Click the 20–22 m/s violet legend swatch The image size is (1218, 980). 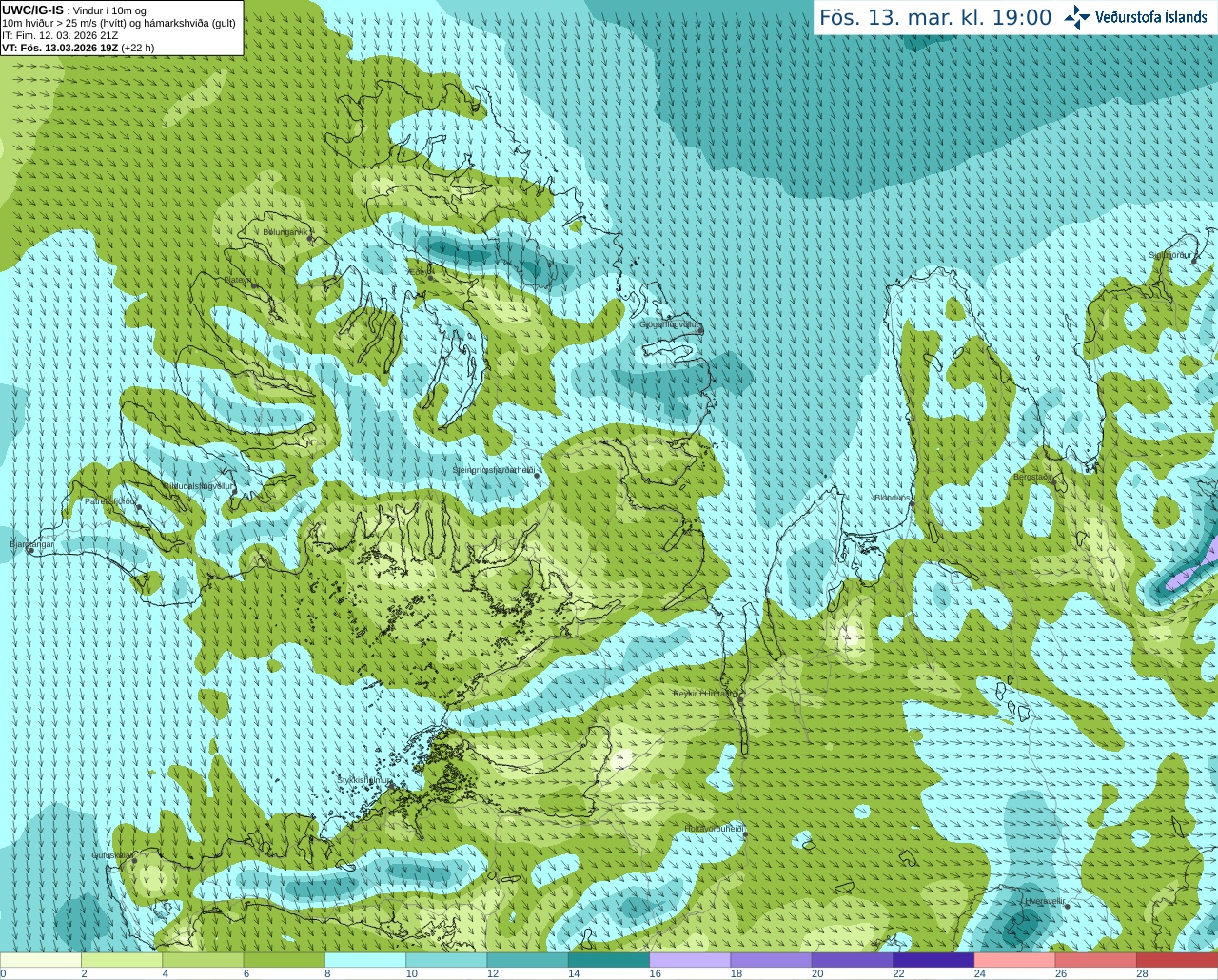click(x=853, y=960)
